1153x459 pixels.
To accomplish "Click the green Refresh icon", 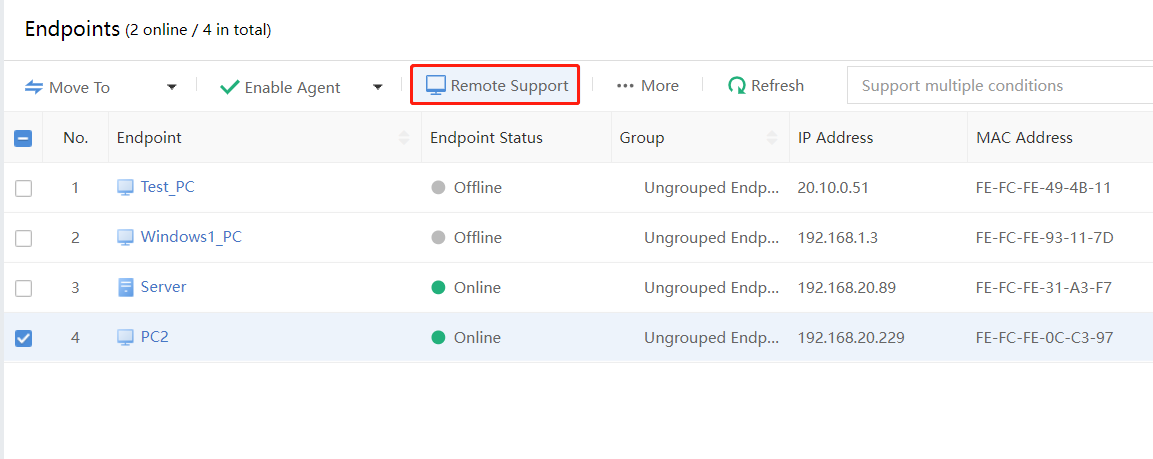I will tap(737, 86).
